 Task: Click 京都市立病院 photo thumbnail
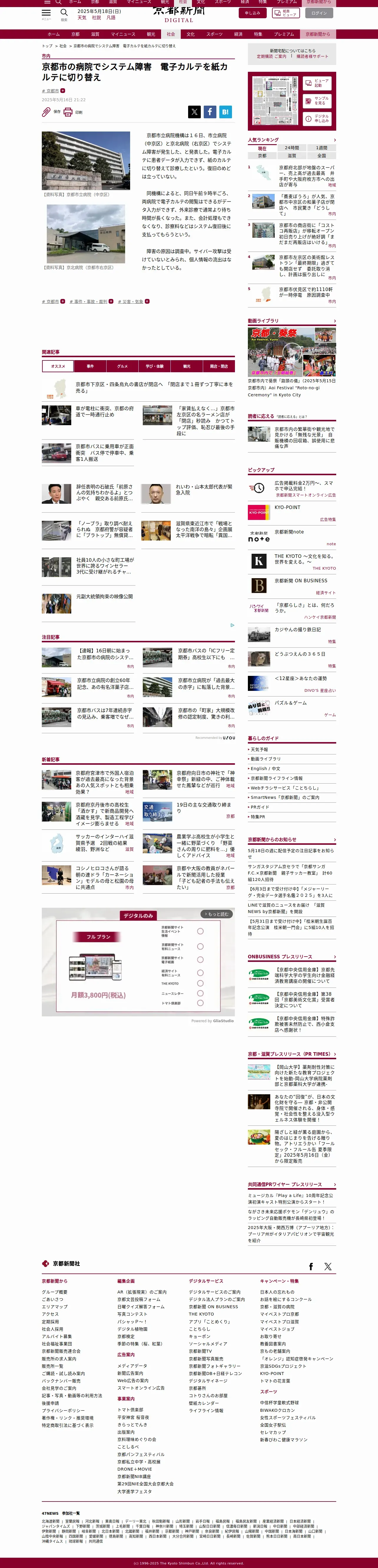86,161
